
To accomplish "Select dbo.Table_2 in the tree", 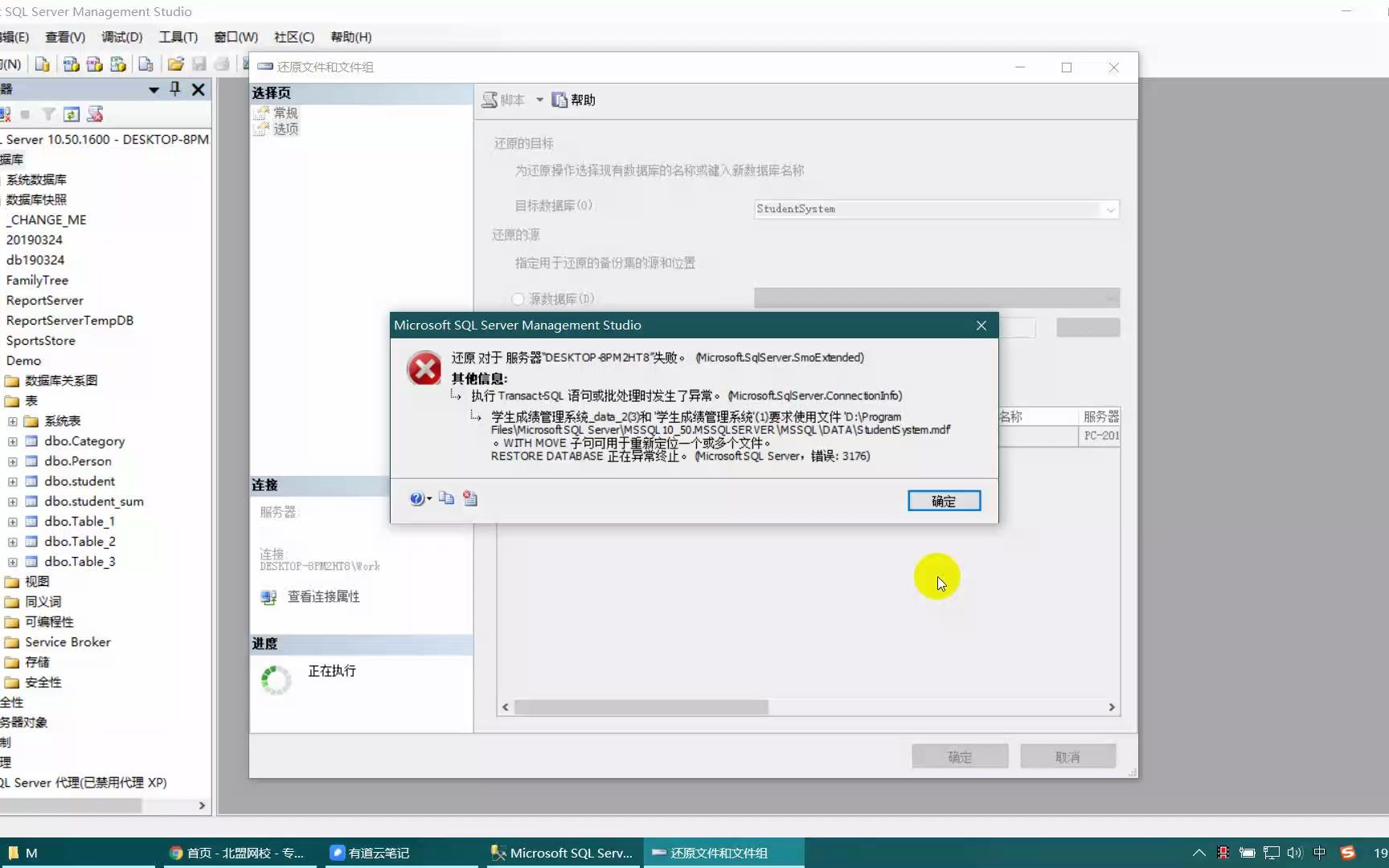I will click(80, 542).
